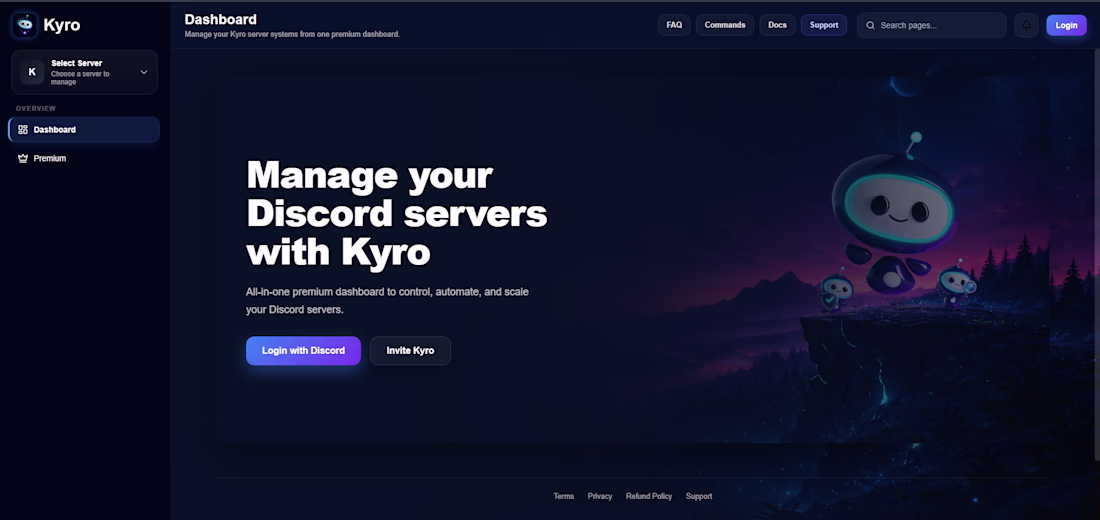Open the FAQ page
Image resolution: width=1100 pixels, height=520 pixels.
(674, 25)
